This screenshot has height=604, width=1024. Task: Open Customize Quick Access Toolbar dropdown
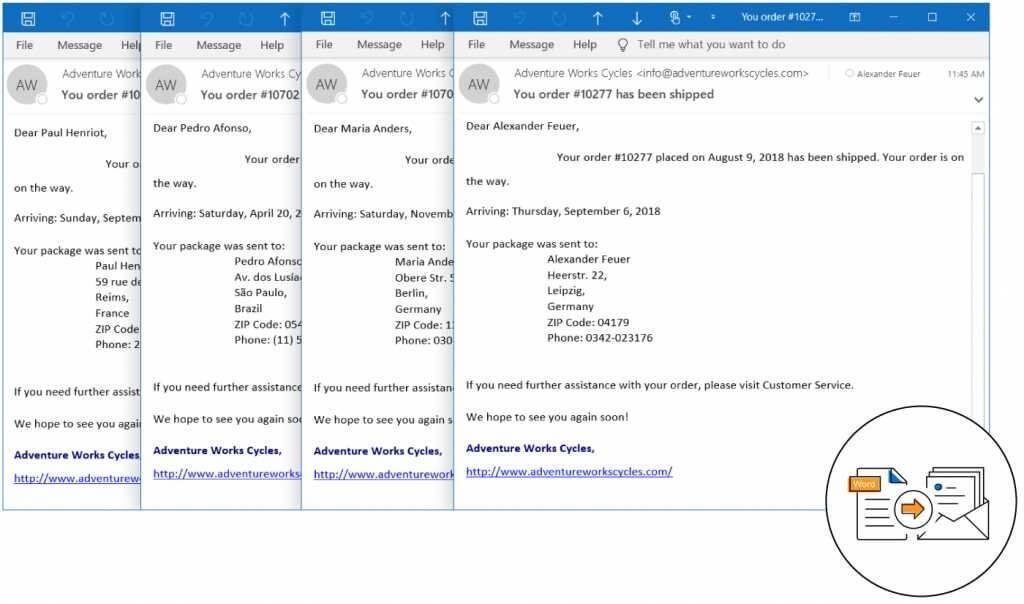712,18
